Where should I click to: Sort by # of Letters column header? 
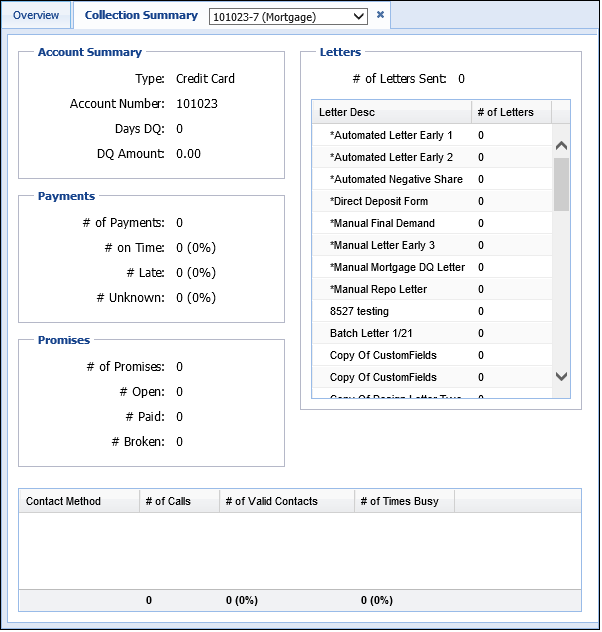tap(511, 112)
